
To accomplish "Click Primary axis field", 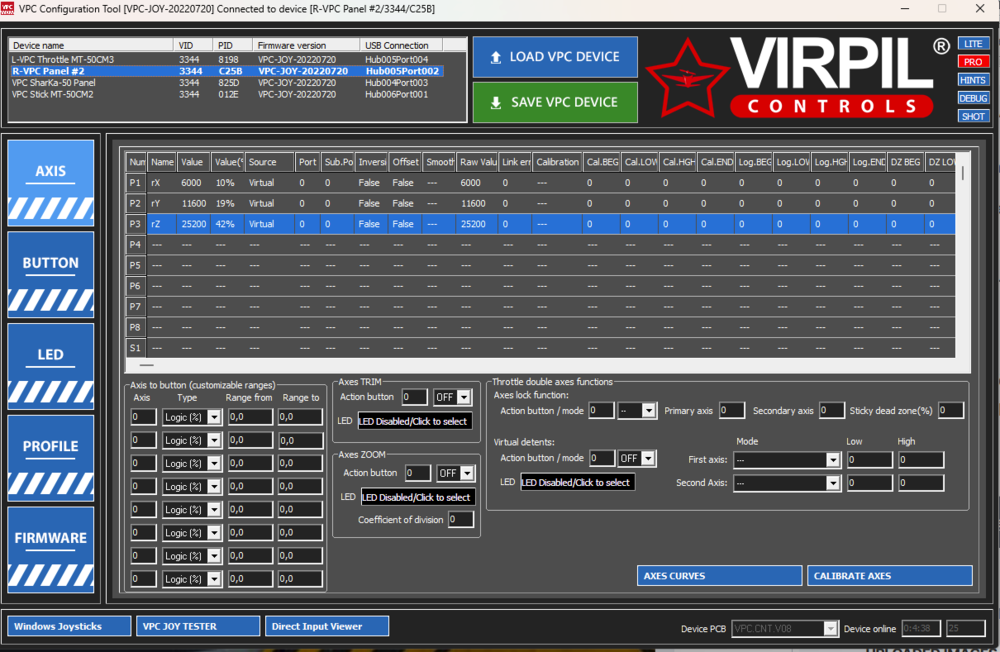I will coord(732,410).
